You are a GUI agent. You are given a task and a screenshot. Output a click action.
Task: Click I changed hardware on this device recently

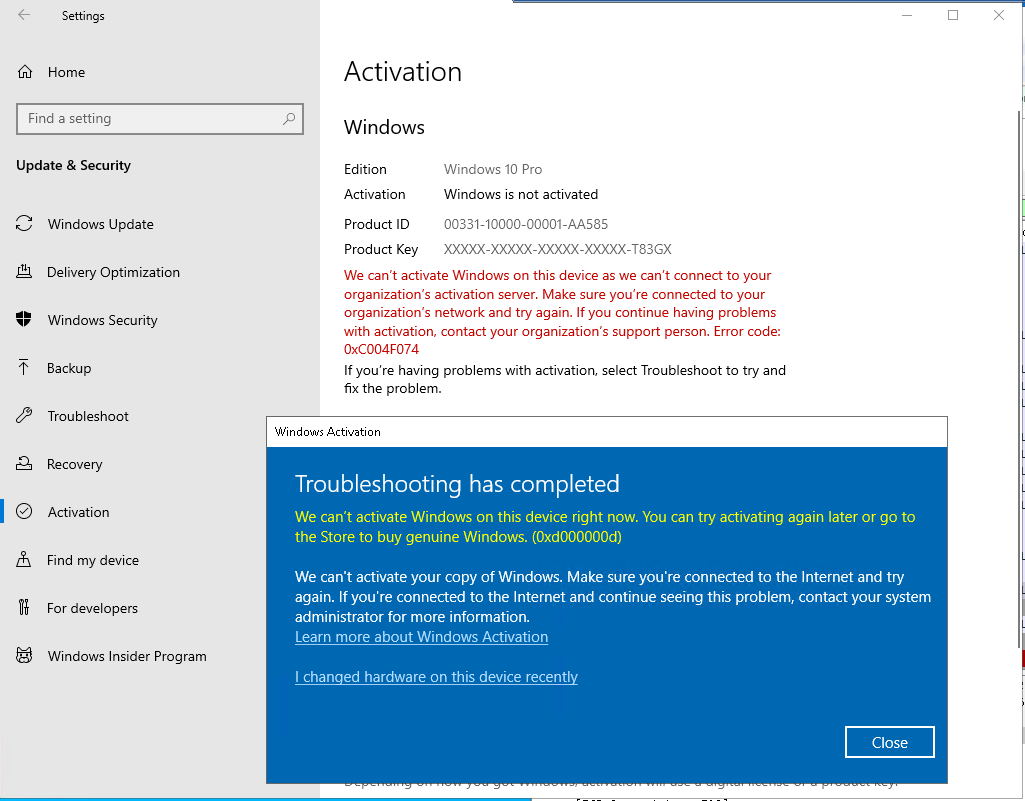click(x=436, y=677)
